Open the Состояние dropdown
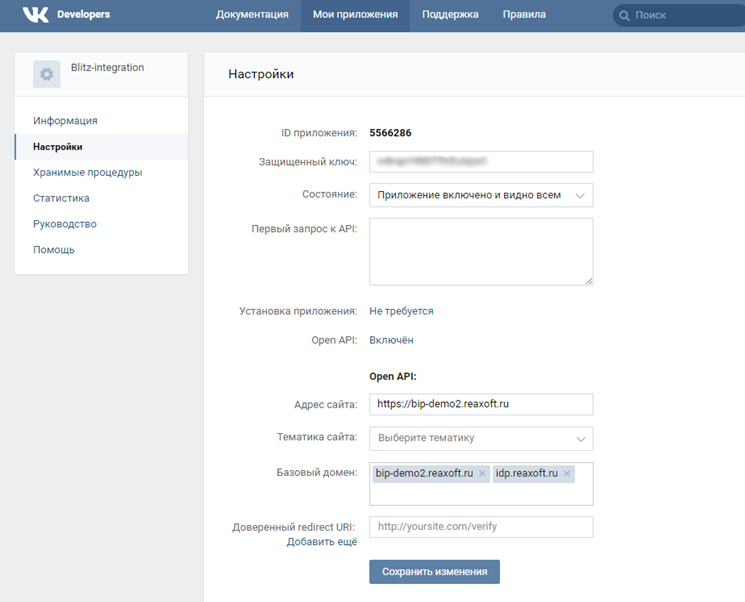This screenshot has width=745, height=602. click(x=481, y=195)
